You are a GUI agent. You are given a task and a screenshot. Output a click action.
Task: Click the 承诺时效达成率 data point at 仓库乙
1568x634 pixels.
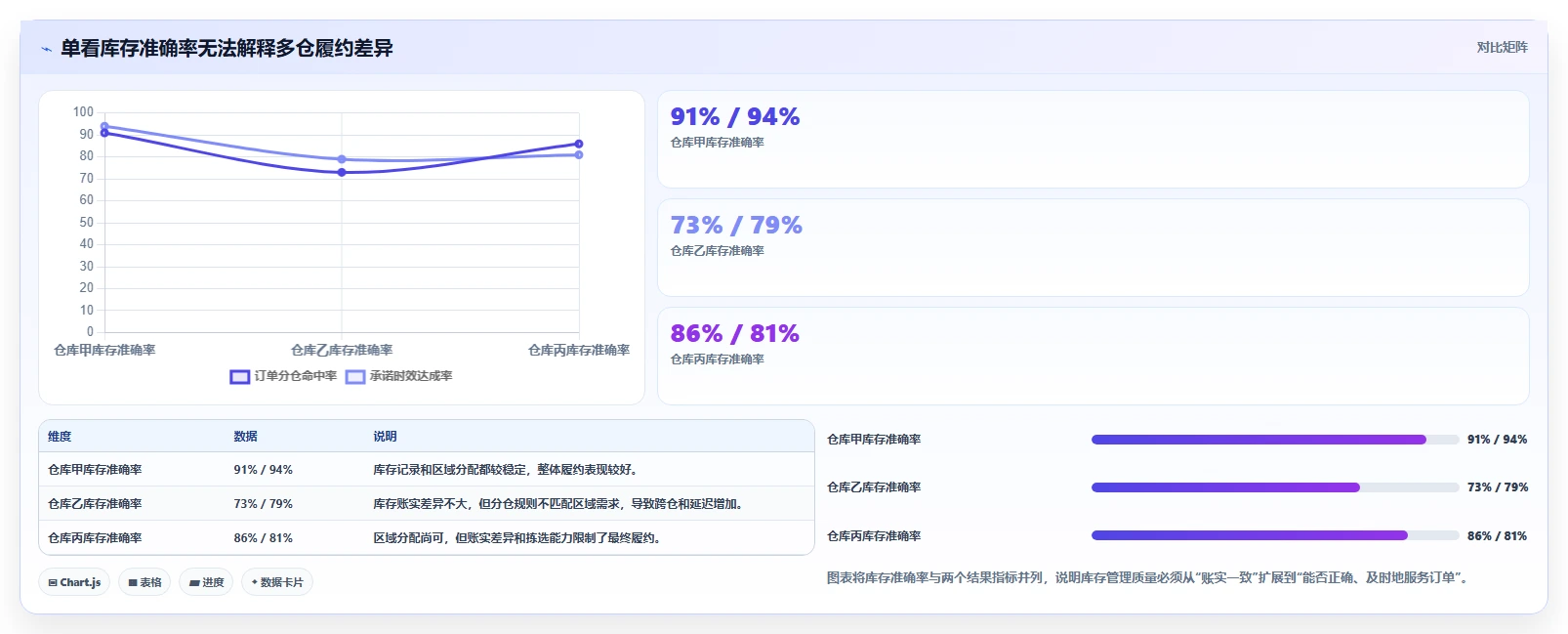click(342, 159)
